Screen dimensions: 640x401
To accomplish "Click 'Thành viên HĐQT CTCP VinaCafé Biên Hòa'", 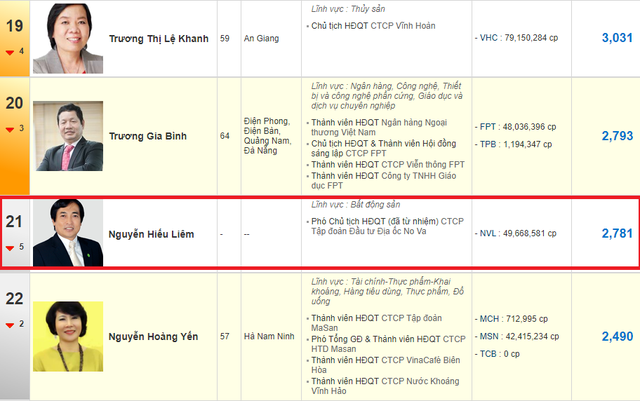I will pos(386,365).
